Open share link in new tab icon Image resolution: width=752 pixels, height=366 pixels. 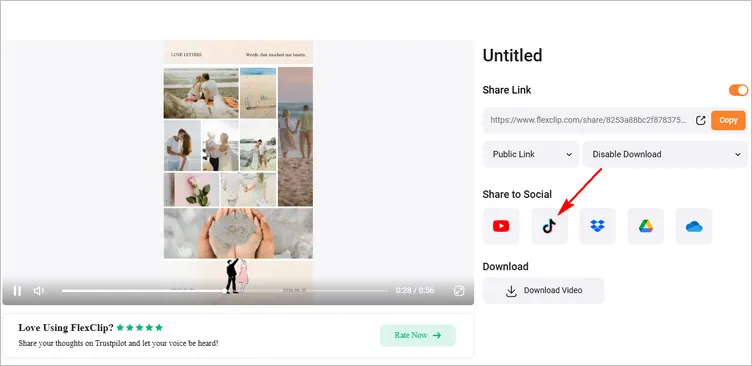click(x=700, y=120)
